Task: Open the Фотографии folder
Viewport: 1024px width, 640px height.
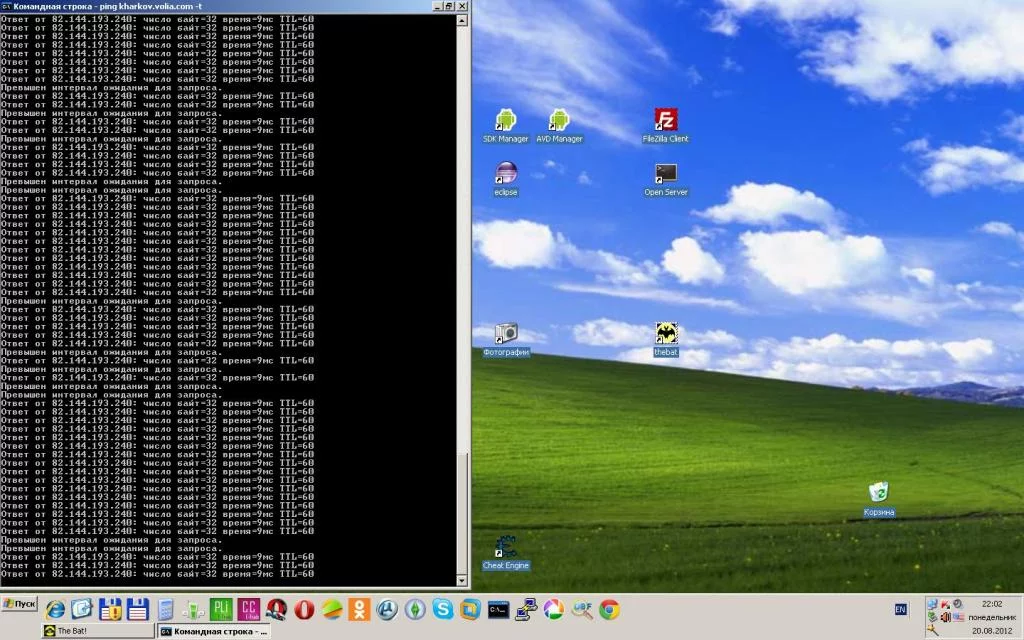Action: click(x=504, y=335)
